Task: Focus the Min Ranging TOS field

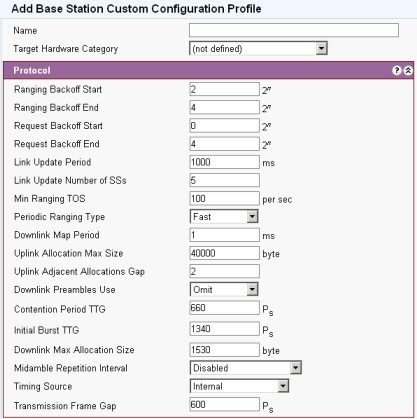Action: click(224, 198)
